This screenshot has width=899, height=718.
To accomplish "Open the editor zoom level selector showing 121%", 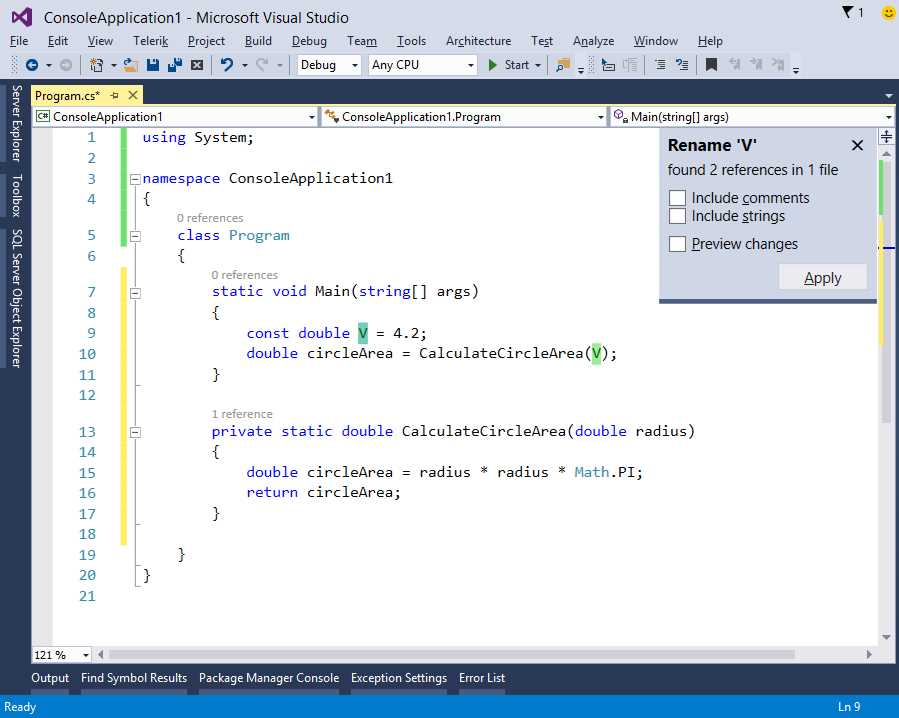I will [x=59, y=654].
